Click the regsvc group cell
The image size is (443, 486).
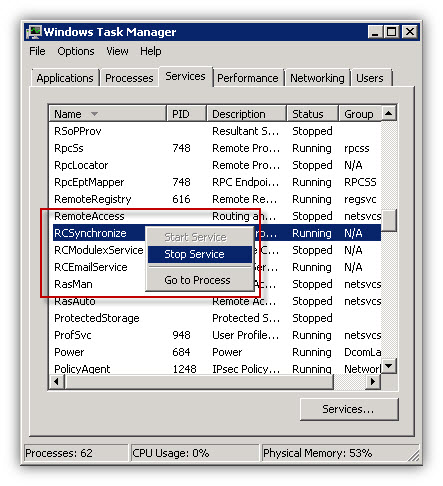click(360, 199)
